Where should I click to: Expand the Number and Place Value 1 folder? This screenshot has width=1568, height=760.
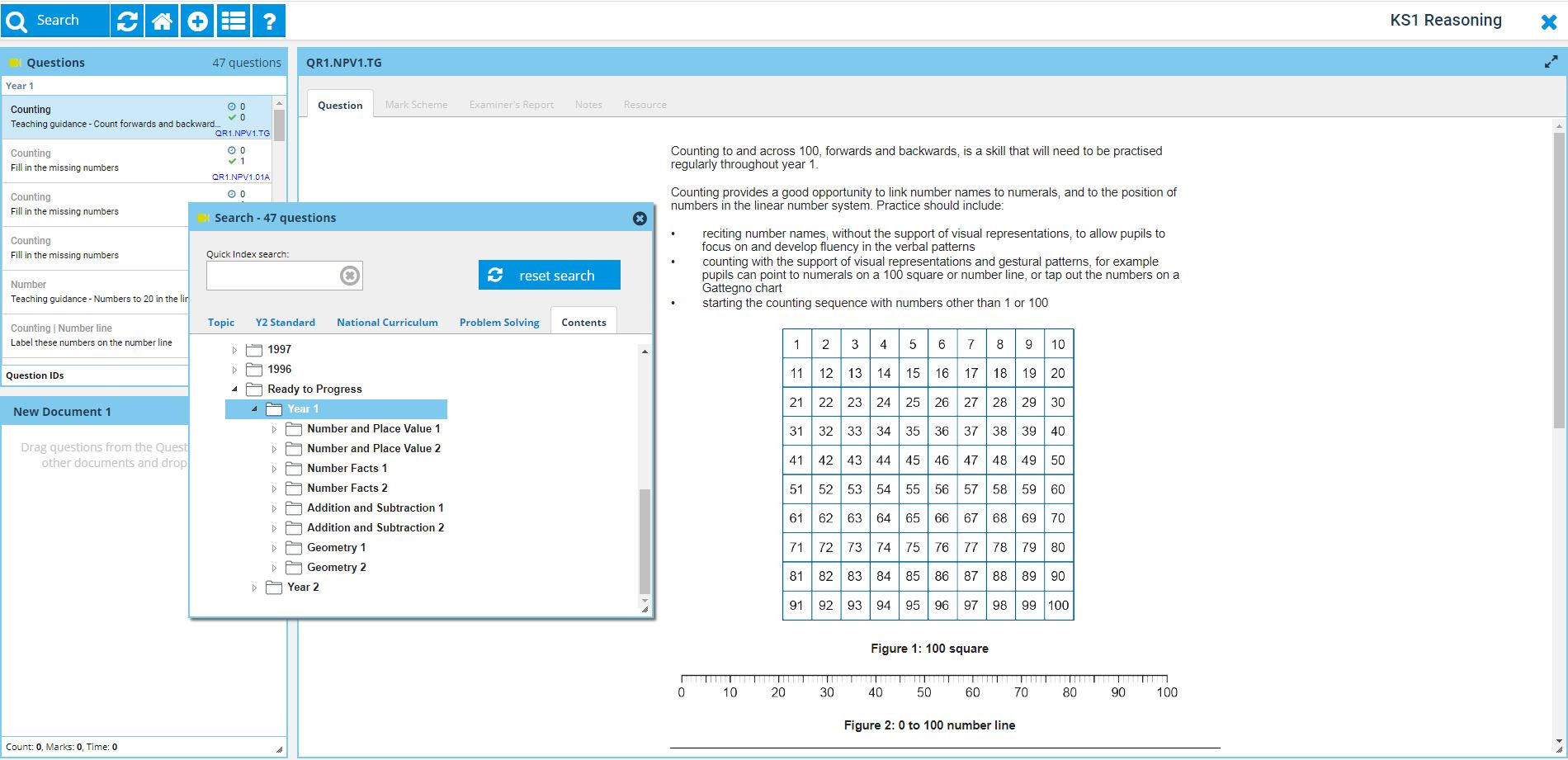tap(275, 429)
